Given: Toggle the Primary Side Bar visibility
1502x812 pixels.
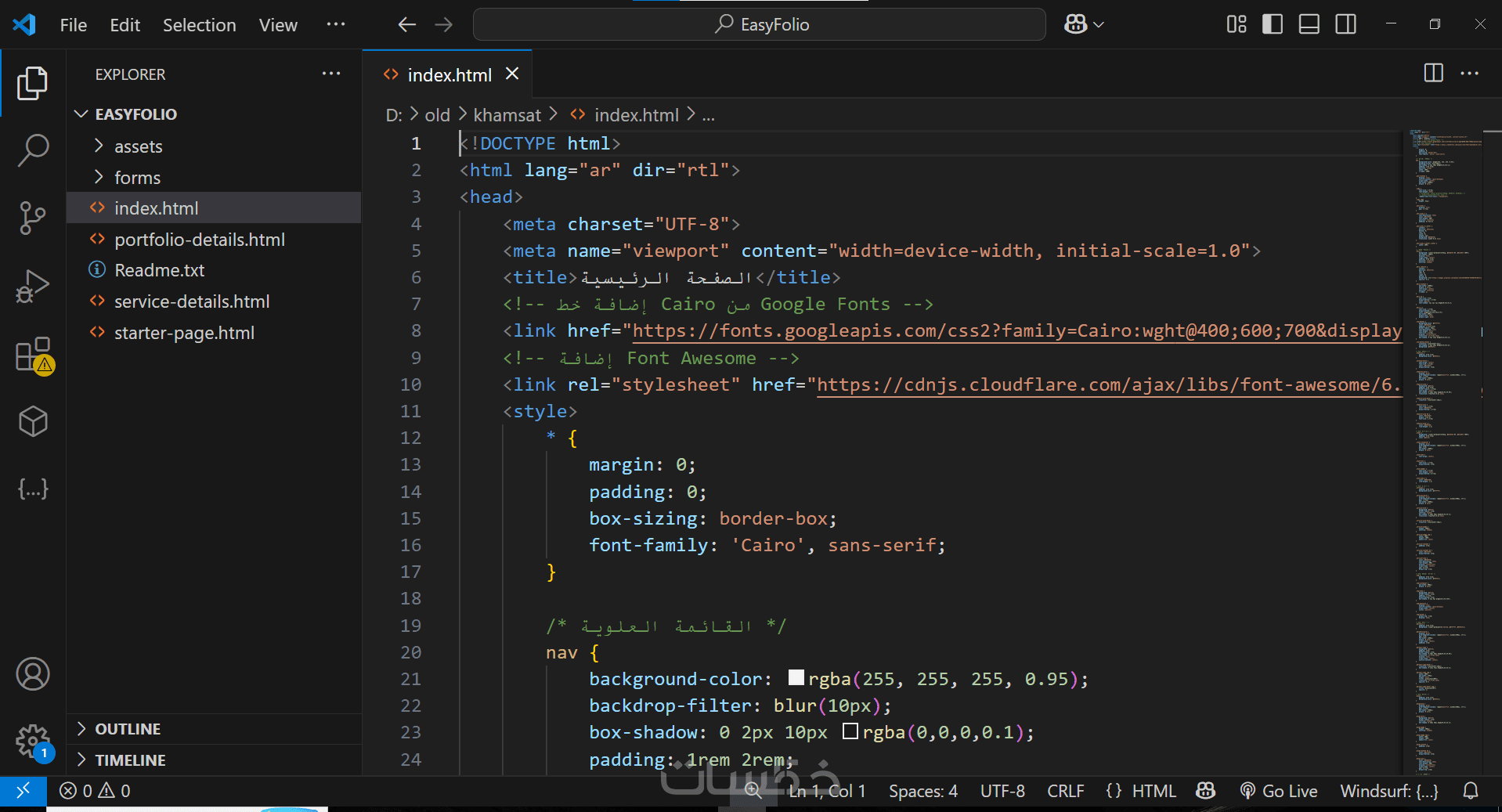Looking at the screenshot, I should coord(1273,24).
